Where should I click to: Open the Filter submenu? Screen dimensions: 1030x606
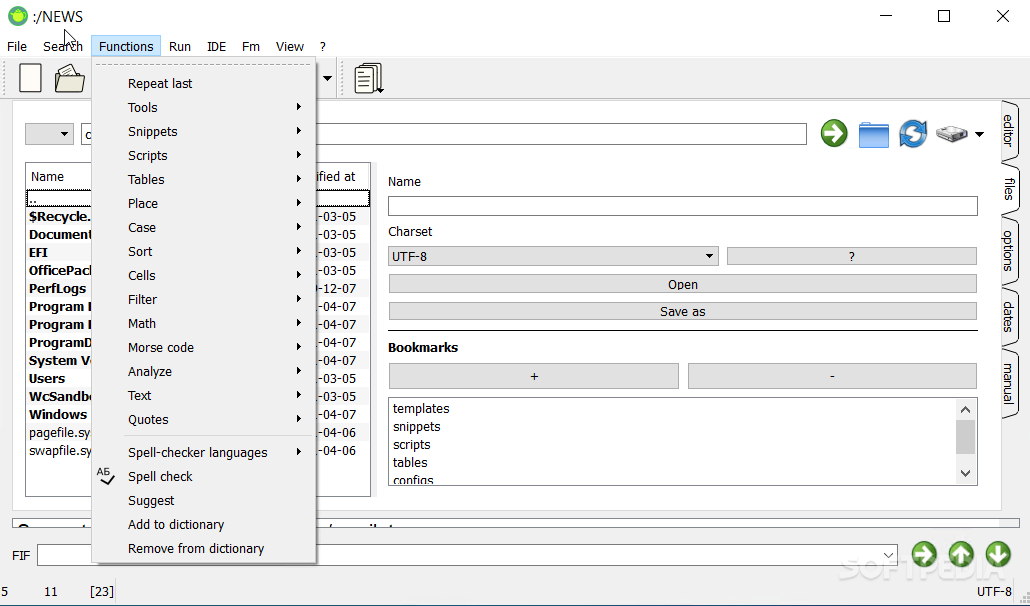(x=204, y=299)
